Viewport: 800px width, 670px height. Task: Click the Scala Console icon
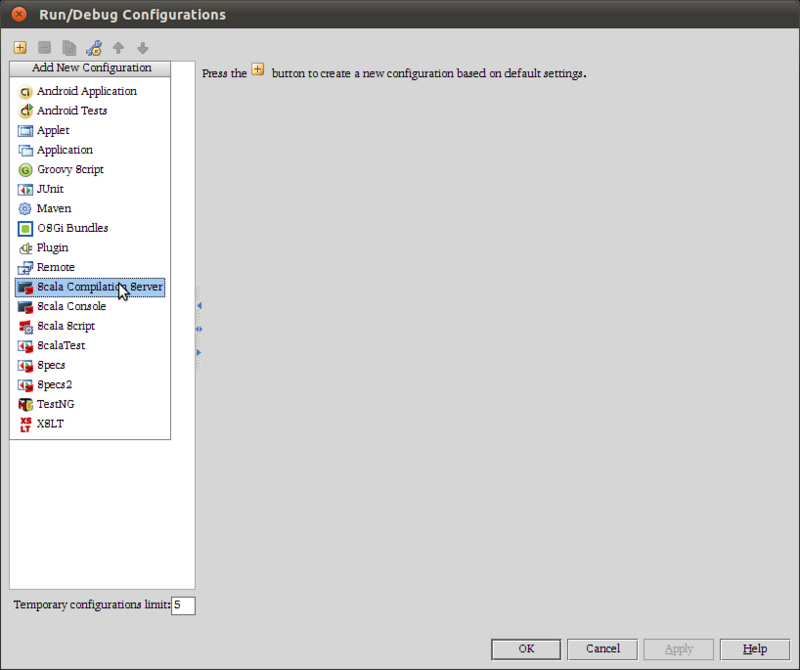[25, 307]
